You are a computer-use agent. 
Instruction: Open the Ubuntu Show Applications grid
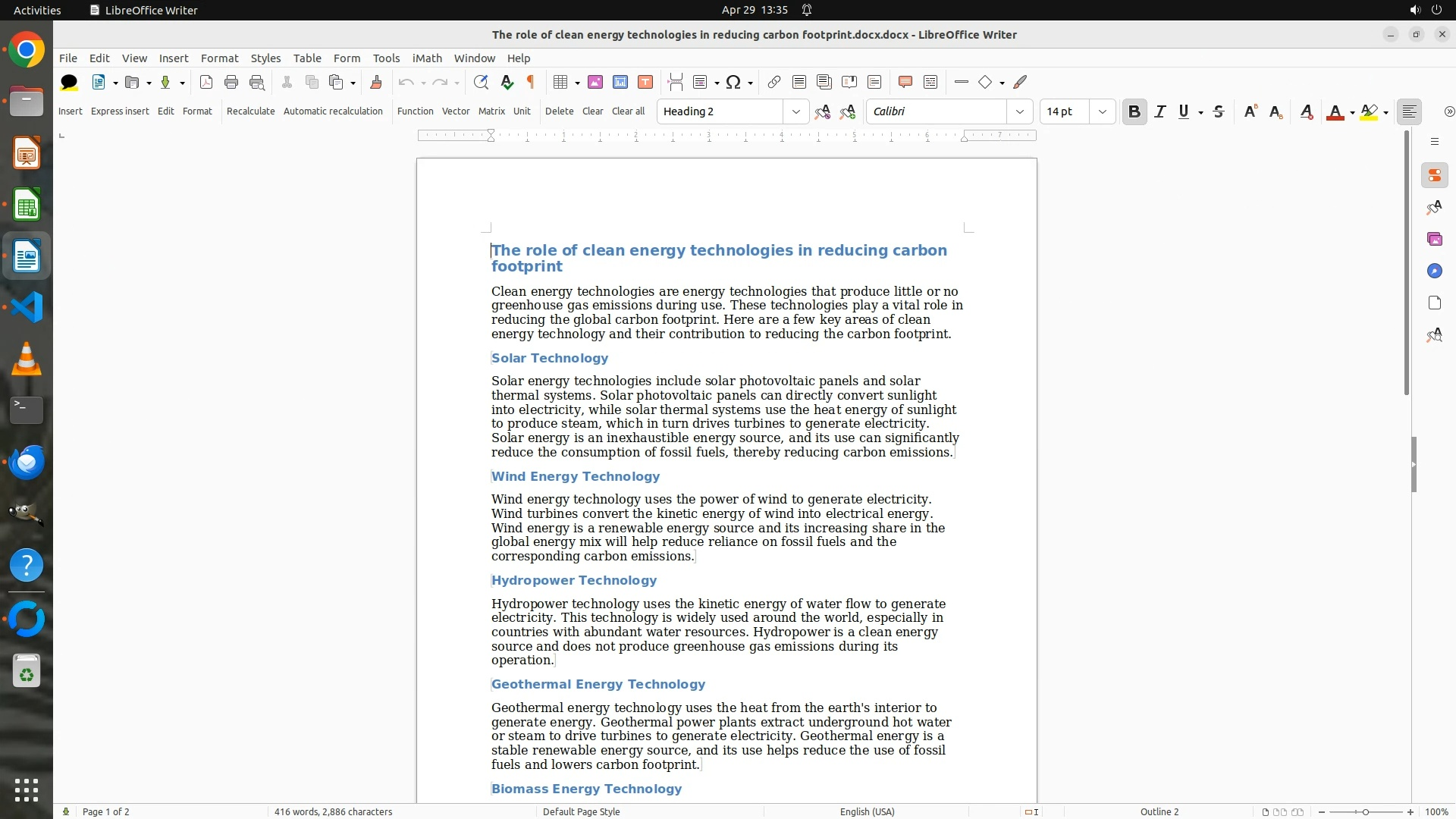27,789
